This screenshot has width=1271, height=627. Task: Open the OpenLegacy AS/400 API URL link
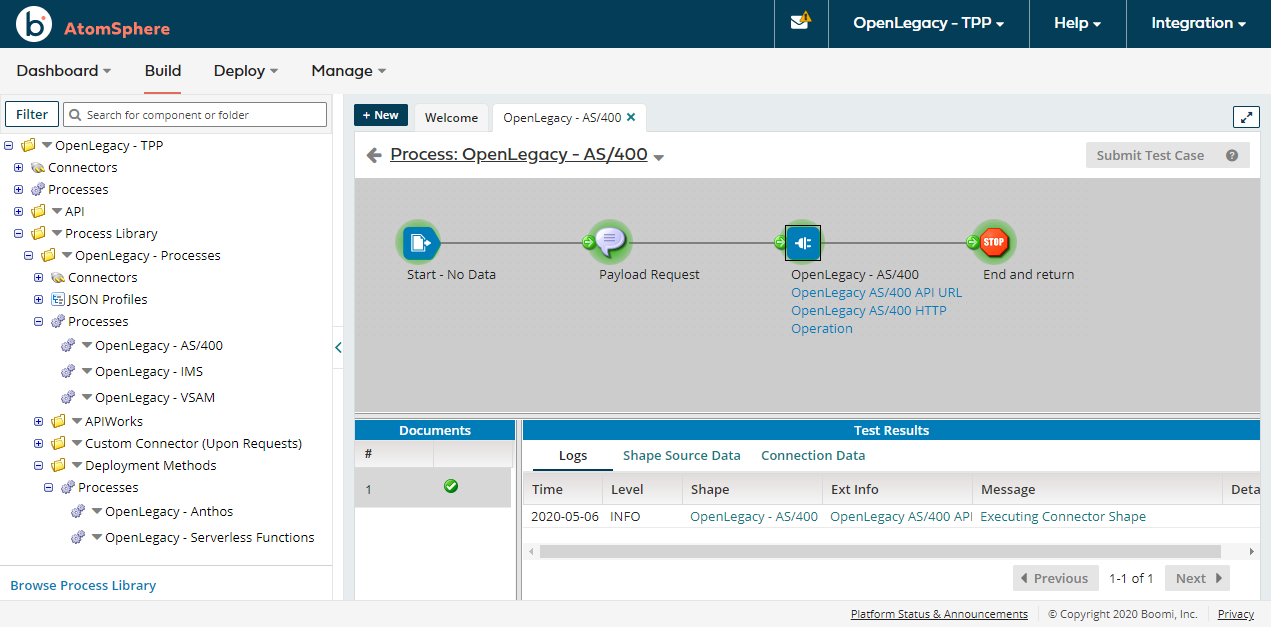click(x=876, y=292)
